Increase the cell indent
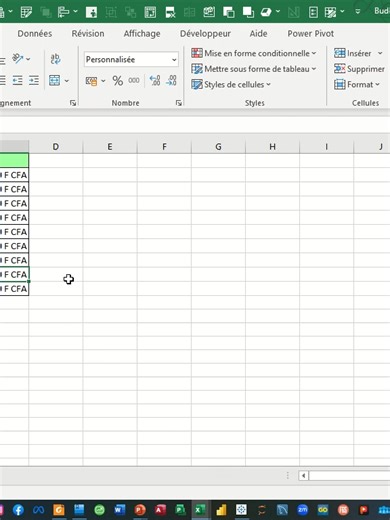 [x=34, y=80]
